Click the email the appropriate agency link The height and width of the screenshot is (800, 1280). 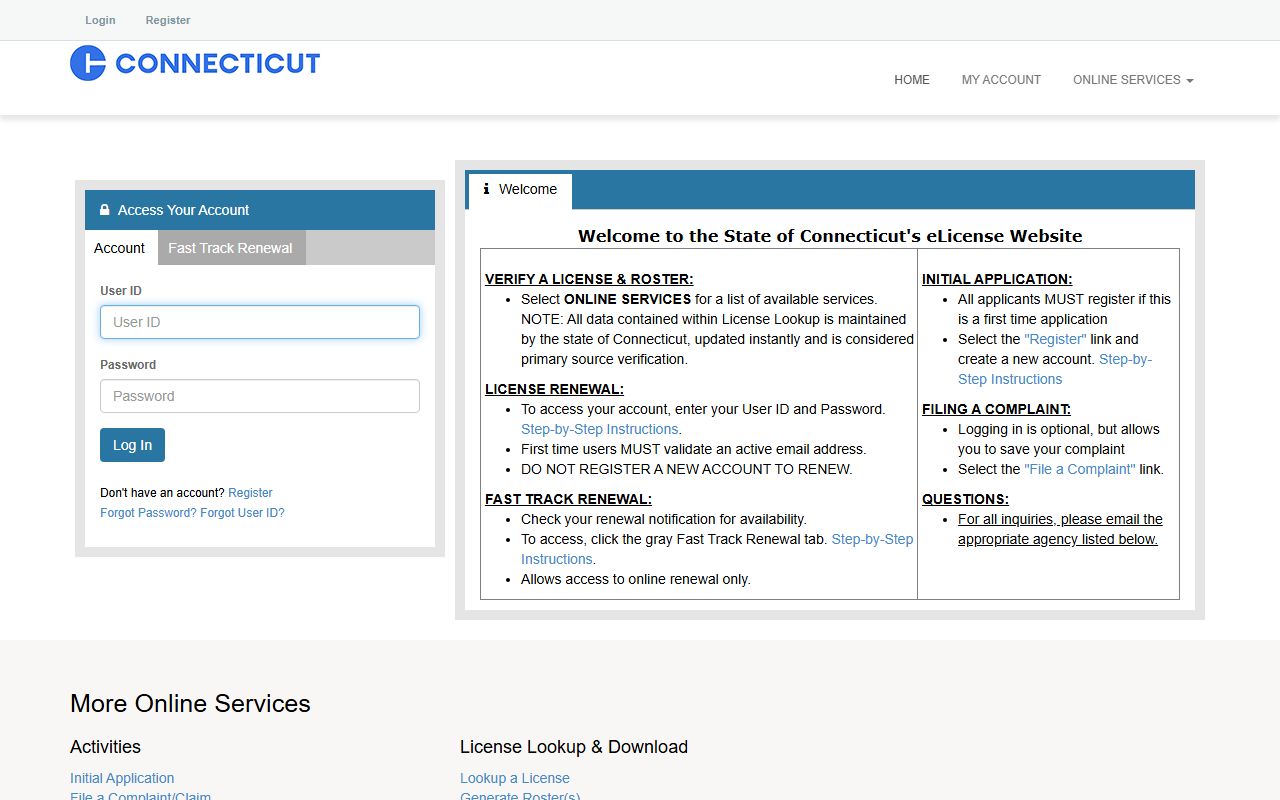[1060, 529]
